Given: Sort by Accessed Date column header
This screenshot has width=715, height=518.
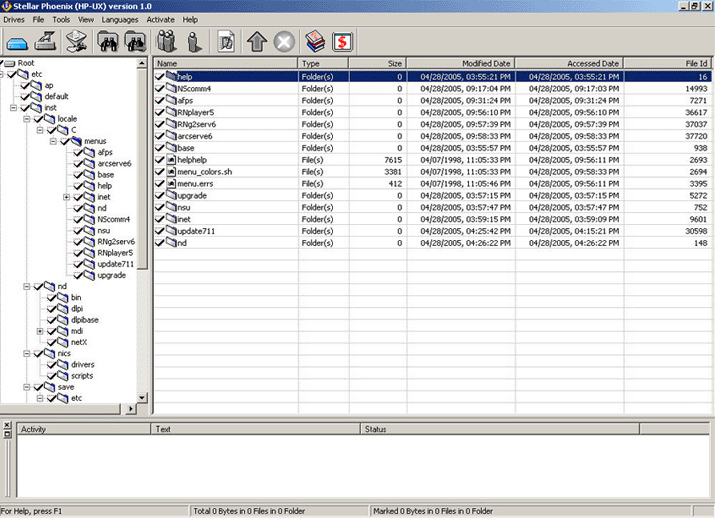Looking at the screenshot, I should tap(569, 63).
